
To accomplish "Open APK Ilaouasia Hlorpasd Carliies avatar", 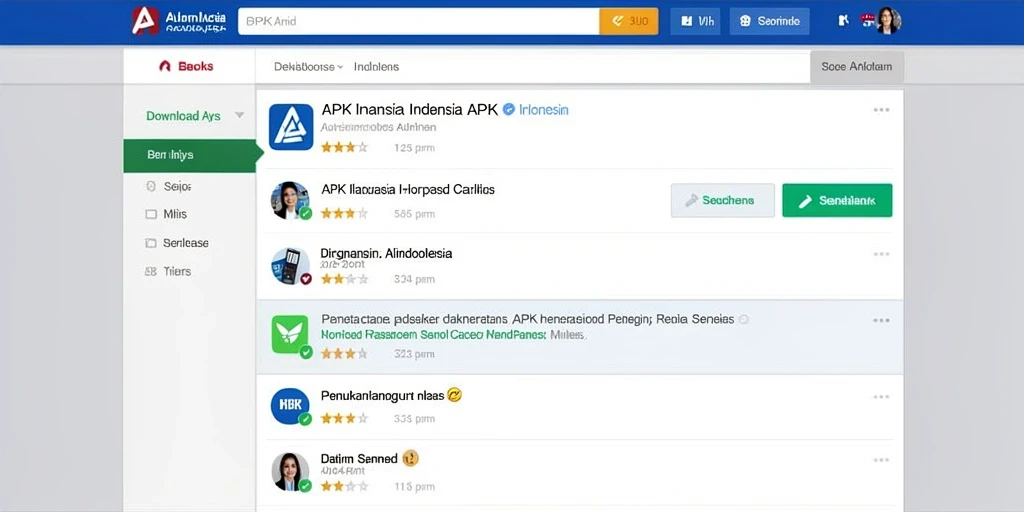I will coord(291,200).
